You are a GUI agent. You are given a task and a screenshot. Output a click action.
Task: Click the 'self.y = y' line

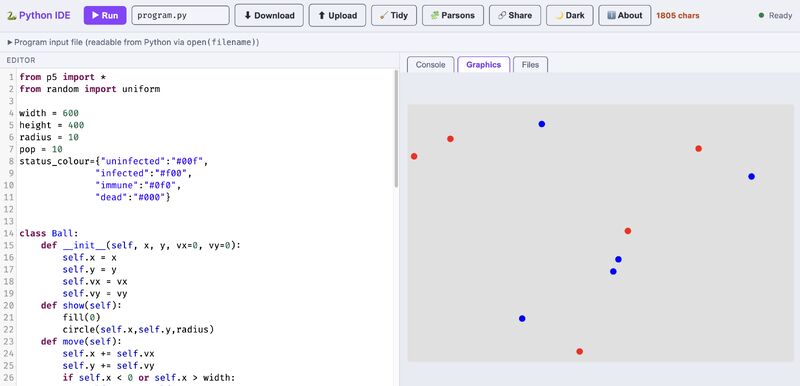[x=89, y=269]
